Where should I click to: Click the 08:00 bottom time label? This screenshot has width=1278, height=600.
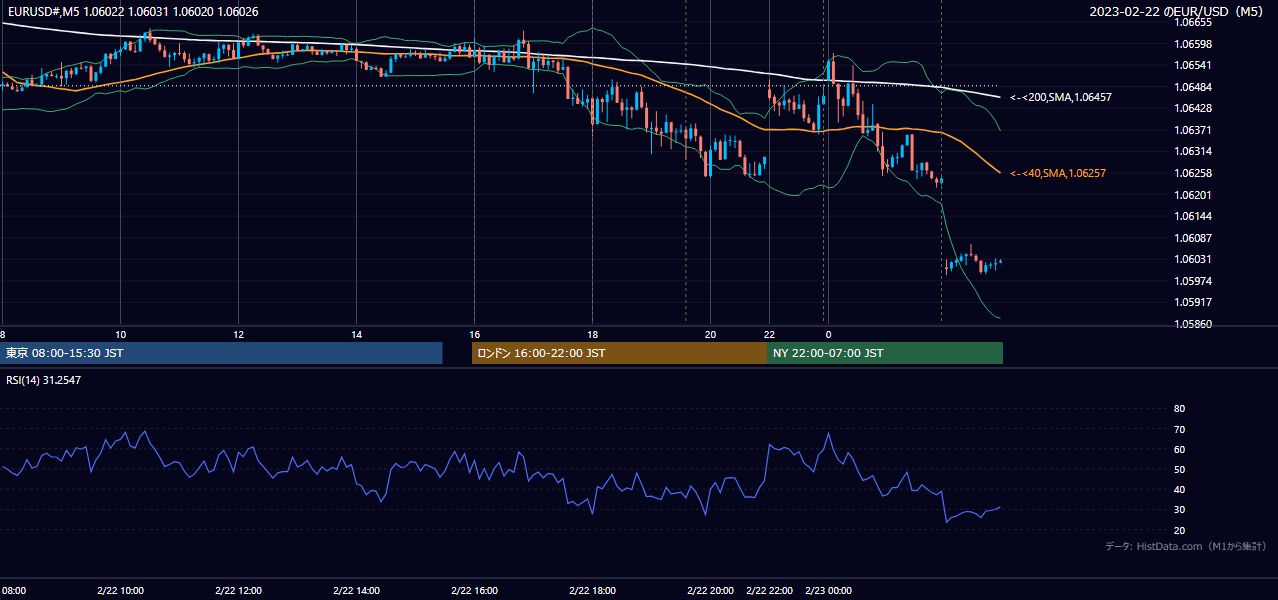pos(13,590)
